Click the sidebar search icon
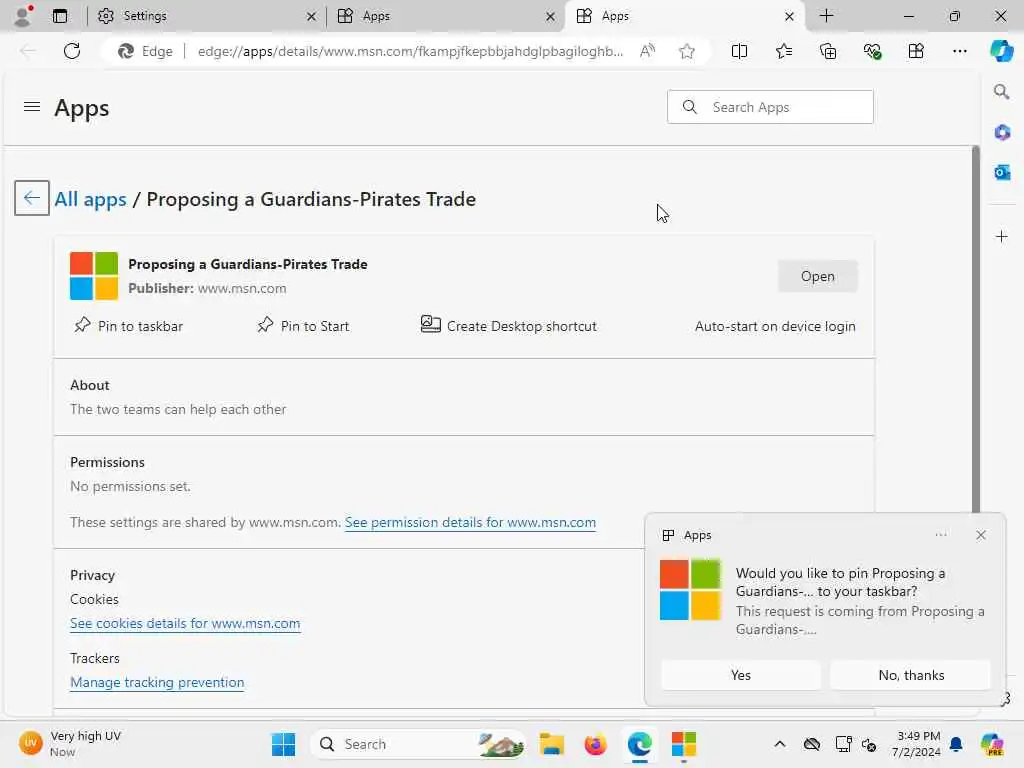 point(1002,91)
